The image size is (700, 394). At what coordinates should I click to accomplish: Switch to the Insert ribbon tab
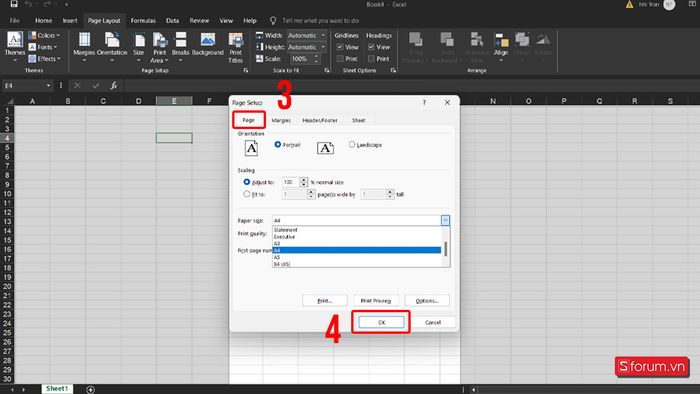(x=70, y=21)
